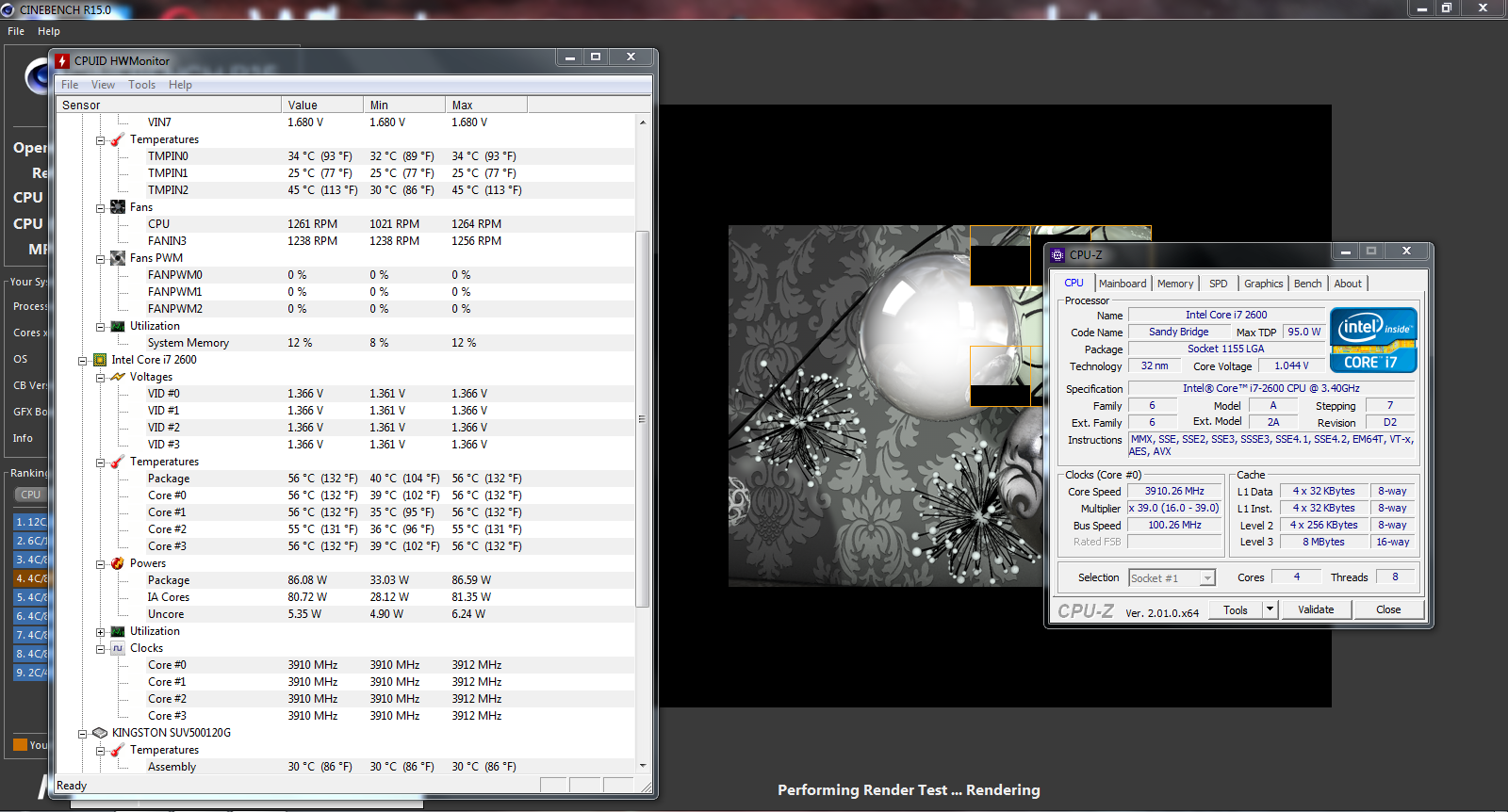This screenshot has height=812, width=1508.
Task: Click the waveform icon beside Clocks
Action: coord(118,648)
